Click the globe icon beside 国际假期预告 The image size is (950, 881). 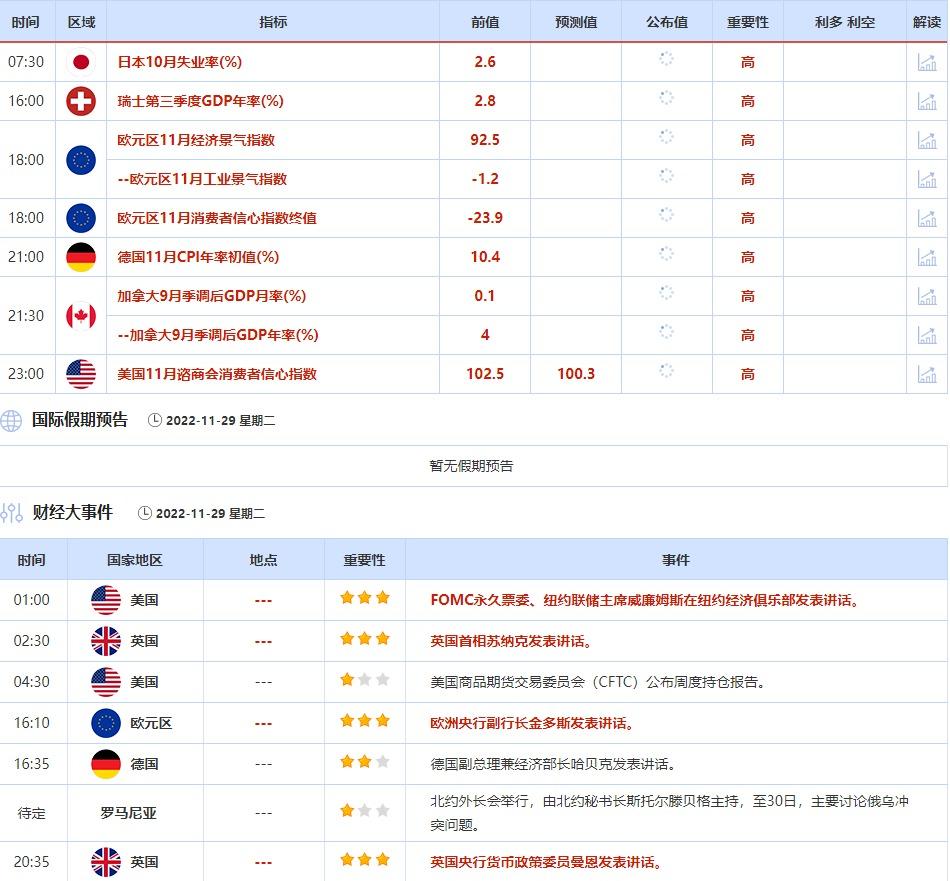point(12,421)
